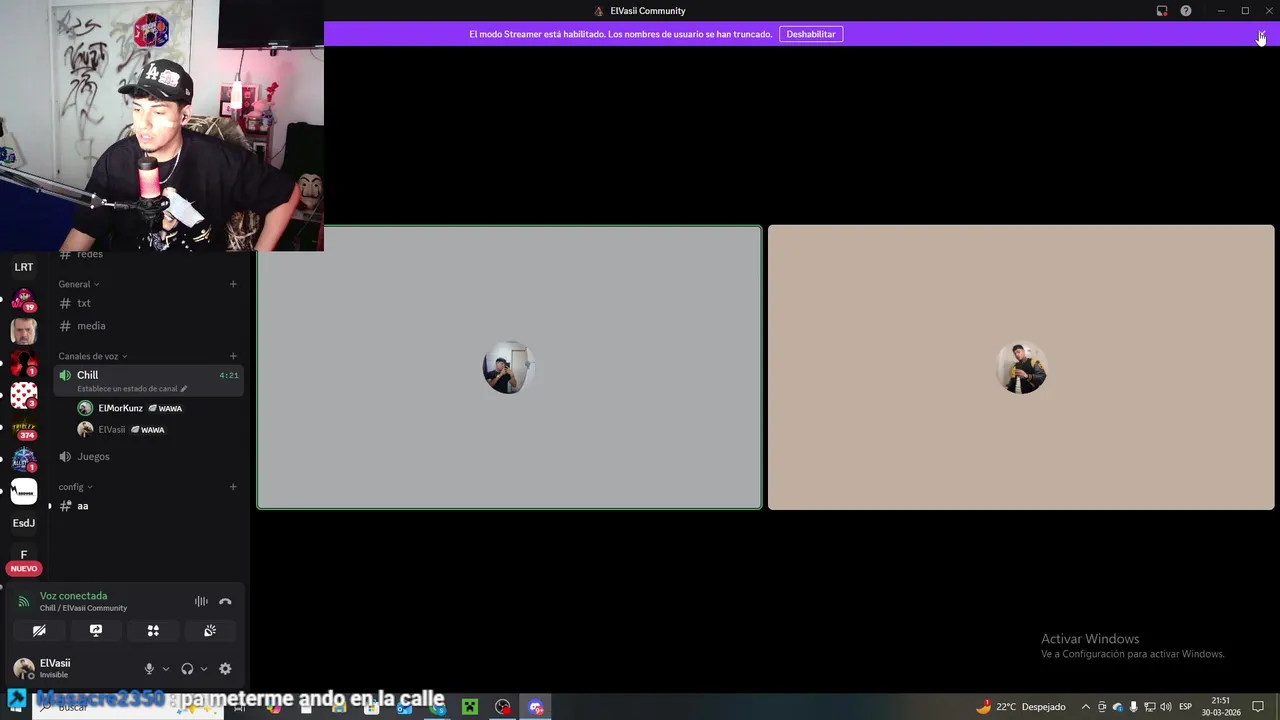
Task: Open the taskbar clock showing 21:51
Action: tap(1221, 707)
